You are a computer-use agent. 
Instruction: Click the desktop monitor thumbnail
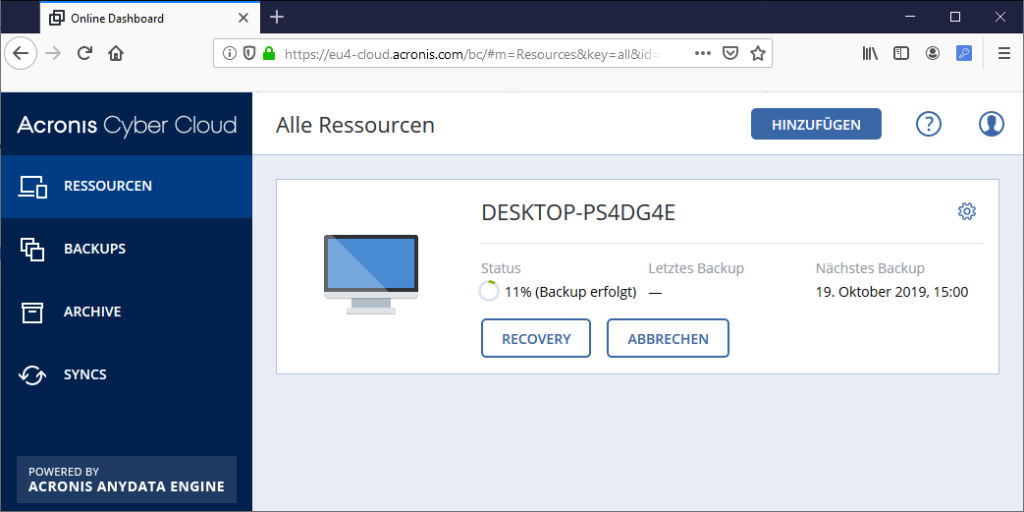point(371,275)
